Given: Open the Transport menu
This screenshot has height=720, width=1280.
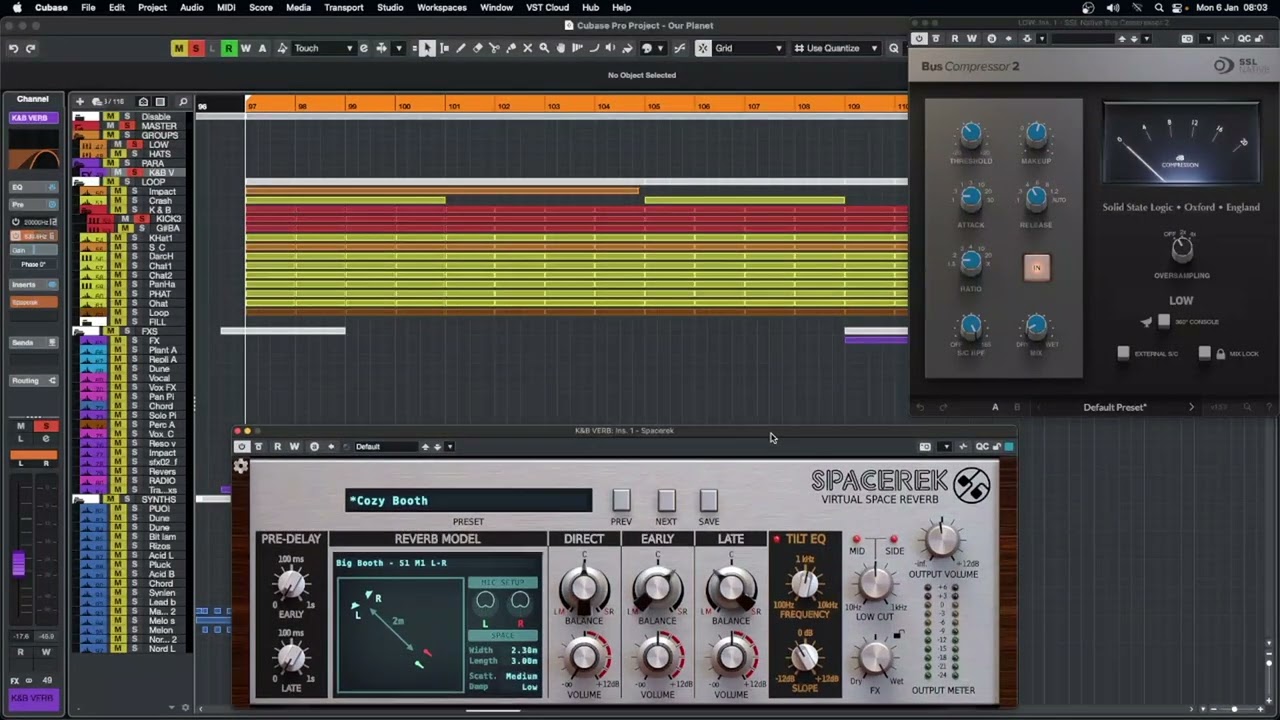Looking at the screenshot, I should [344, 7].
